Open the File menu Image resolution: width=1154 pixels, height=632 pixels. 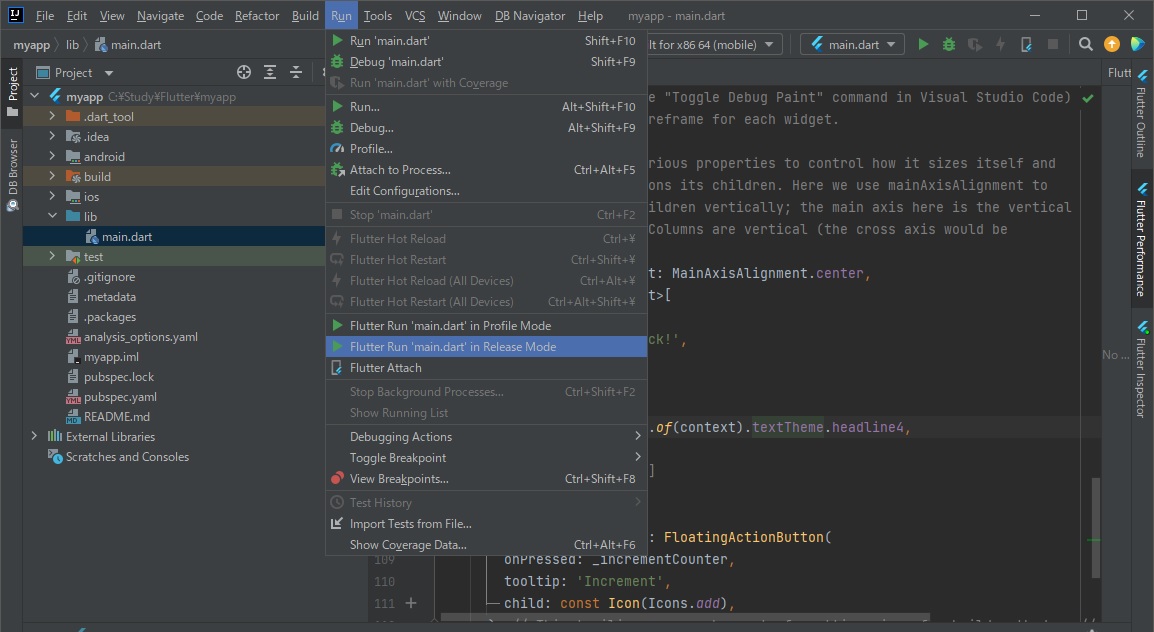pyautogui.click(x=45, y=15)
